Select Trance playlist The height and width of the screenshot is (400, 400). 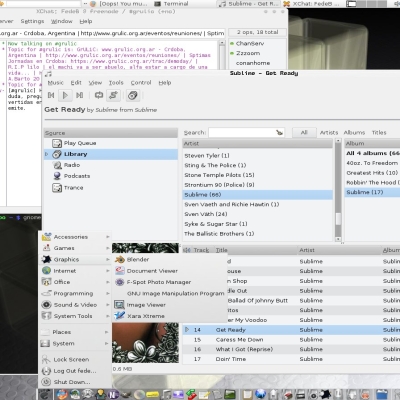click(111, 188)
